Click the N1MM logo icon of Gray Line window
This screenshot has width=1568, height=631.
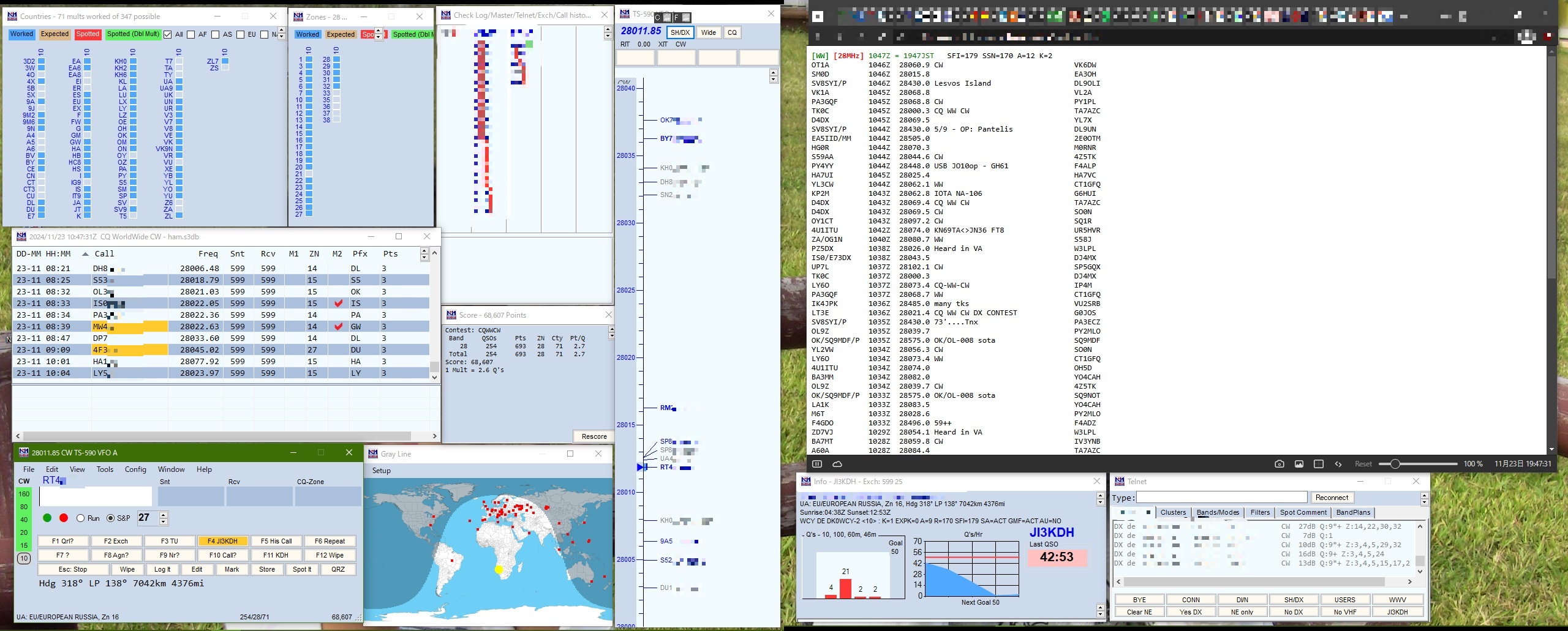pyautogui.click(x=372, y=454)
